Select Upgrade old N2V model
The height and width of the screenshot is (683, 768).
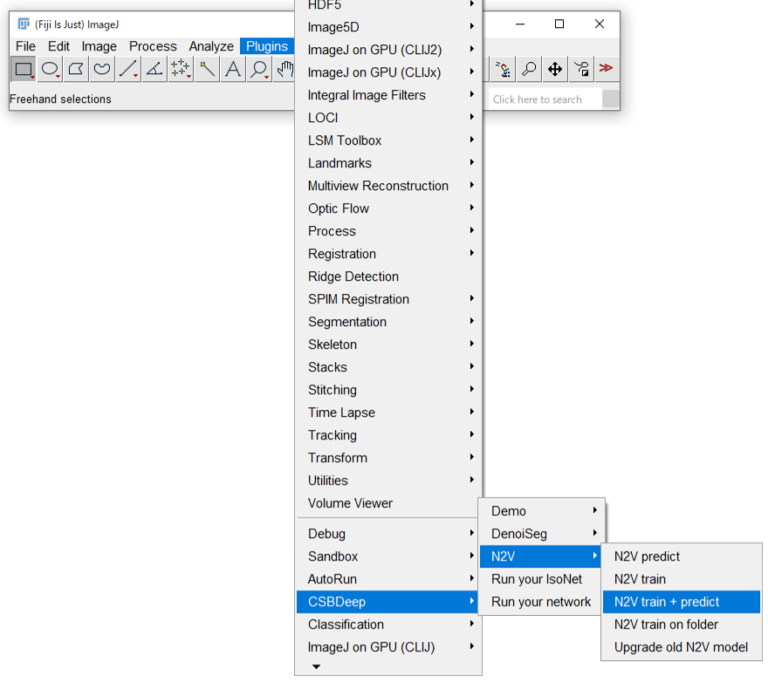681,647
